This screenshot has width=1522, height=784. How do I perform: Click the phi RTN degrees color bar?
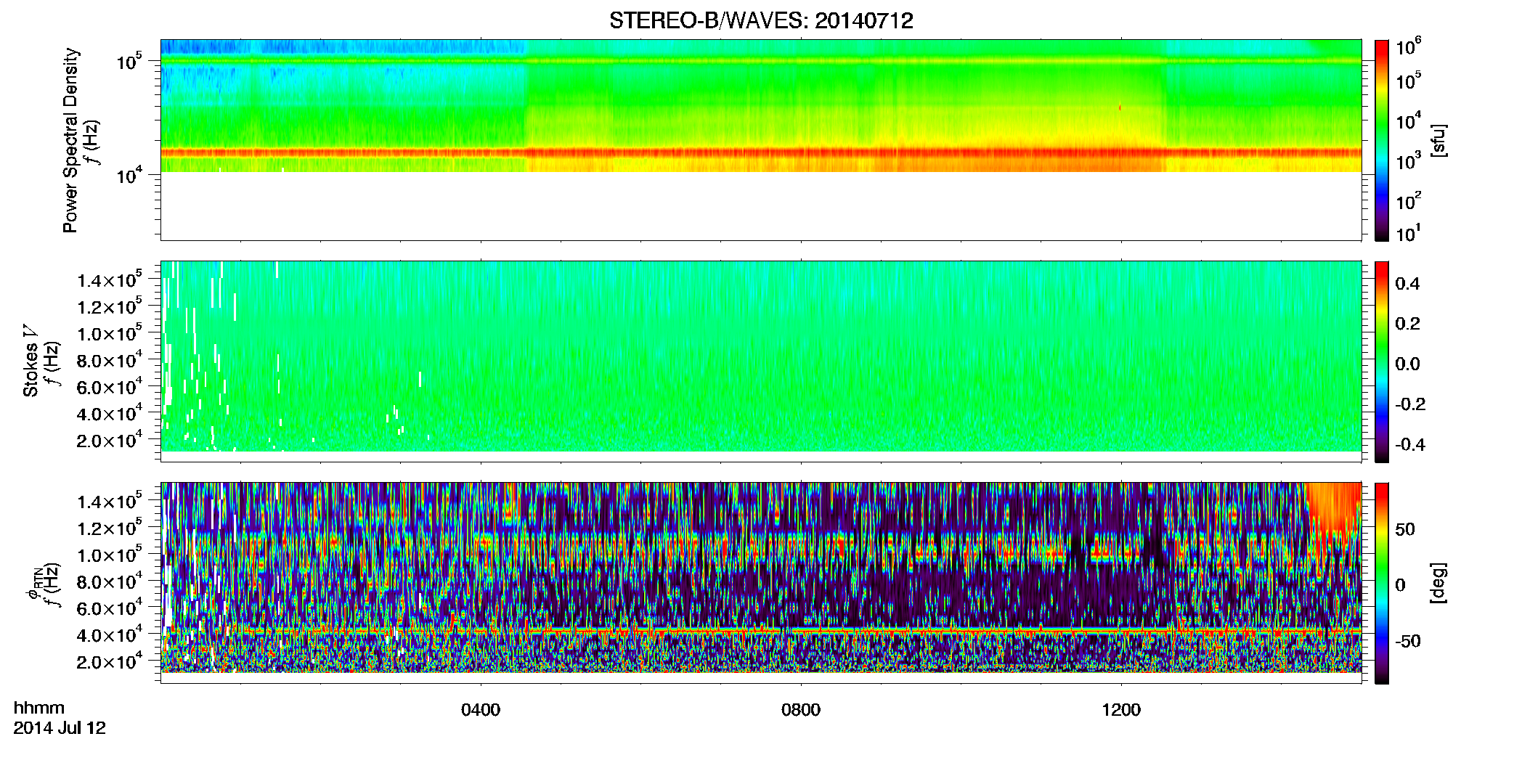pos(1382,583)
